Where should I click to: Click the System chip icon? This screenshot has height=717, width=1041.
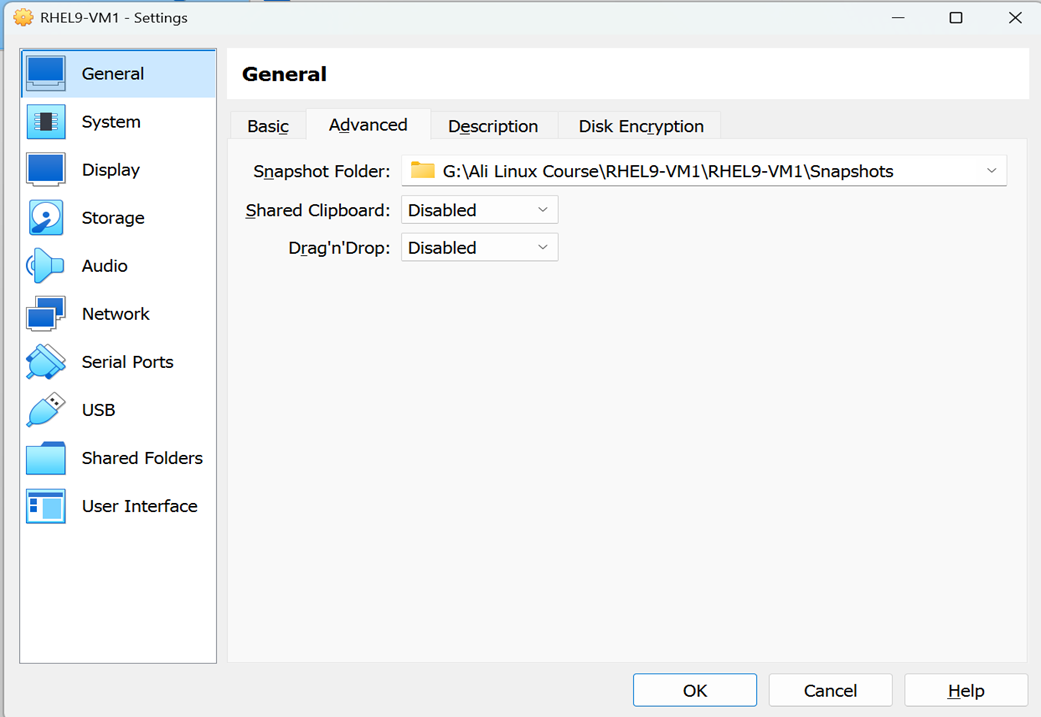pyautogui.click(x=46, y=121)
